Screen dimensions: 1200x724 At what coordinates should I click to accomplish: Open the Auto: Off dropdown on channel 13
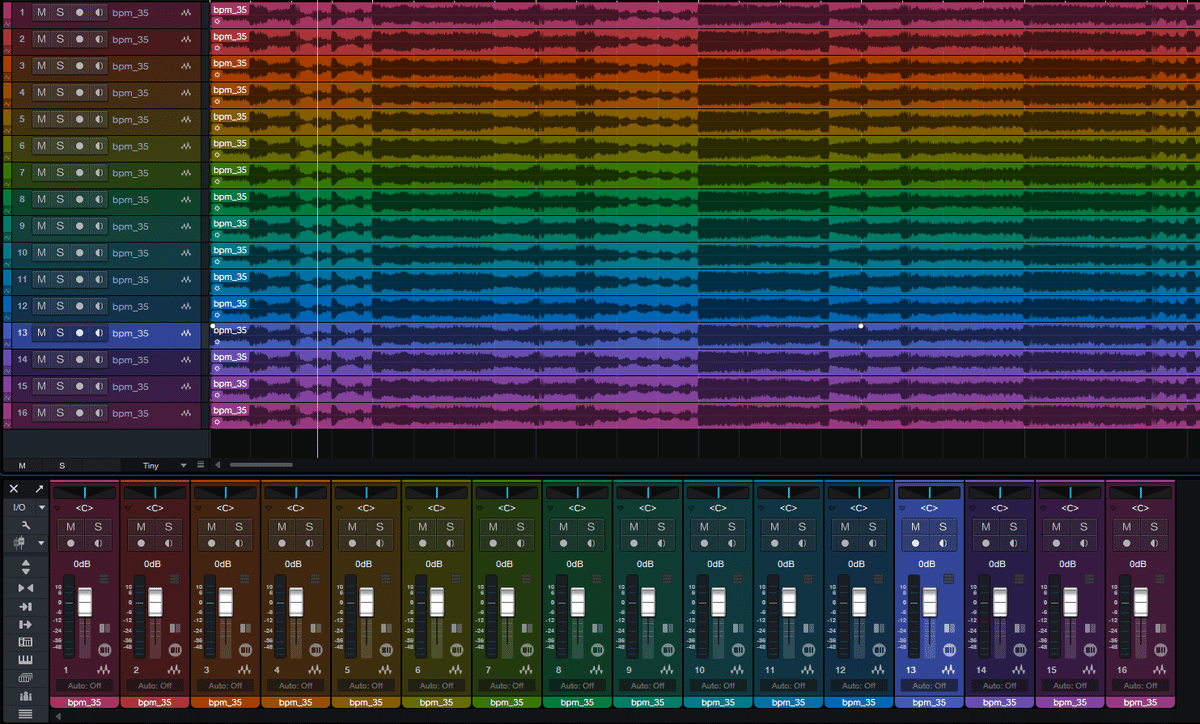pyautogui.click(x=929, y=686)
